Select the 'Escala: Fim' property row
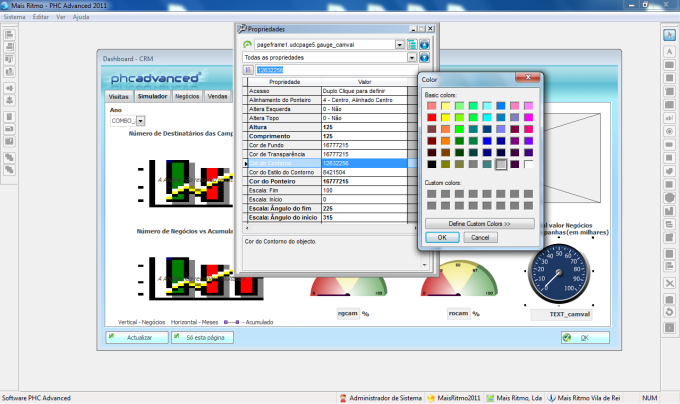This screenshot has height=404, width=680. [325, 190]
